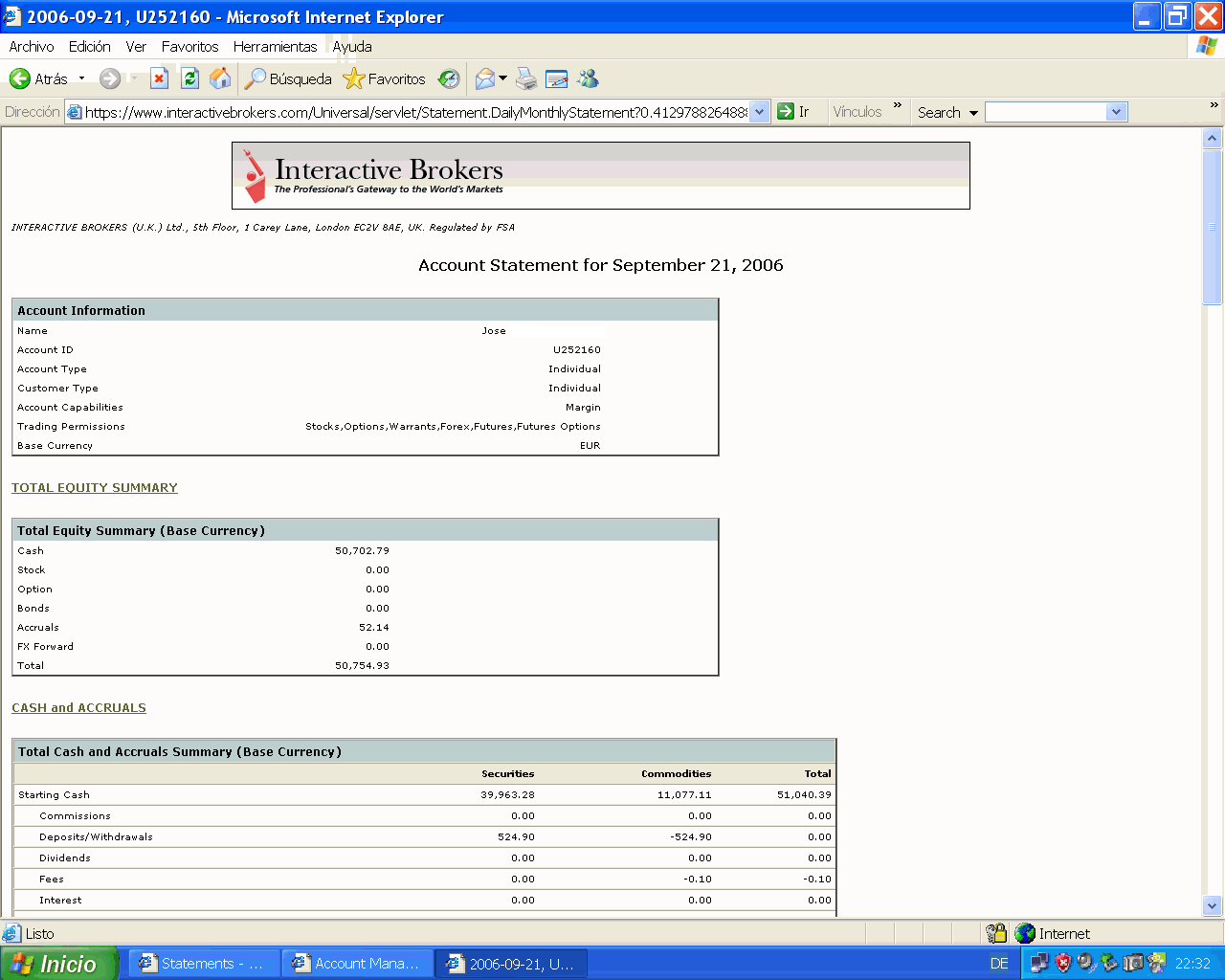Click the taskbar clock showing 22:32
The image size is (1225, 980).
pos(1192,964)
